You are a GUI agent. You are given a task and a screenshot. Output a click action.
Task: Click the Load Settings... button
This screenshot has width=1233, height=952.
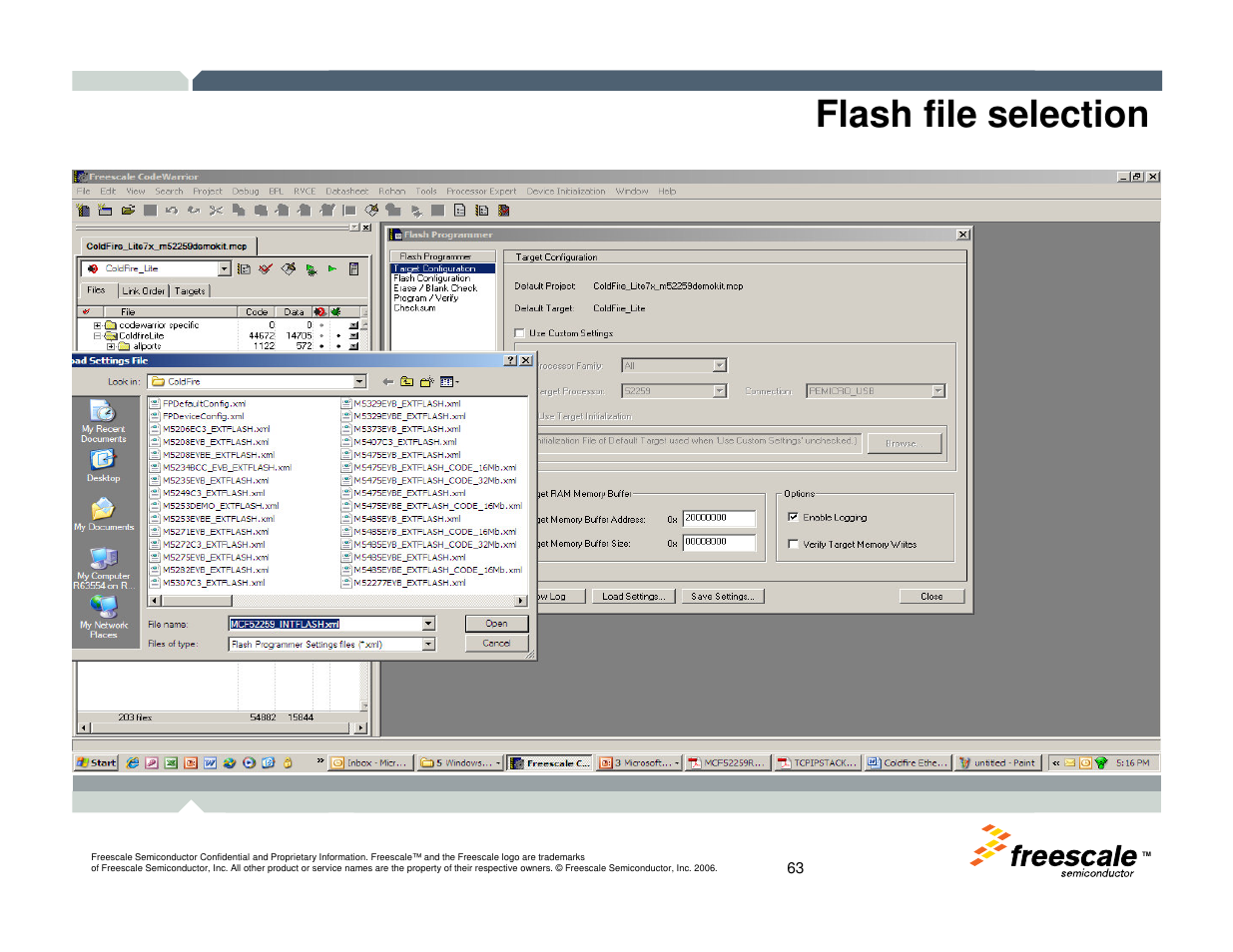(x=633, y=597)
